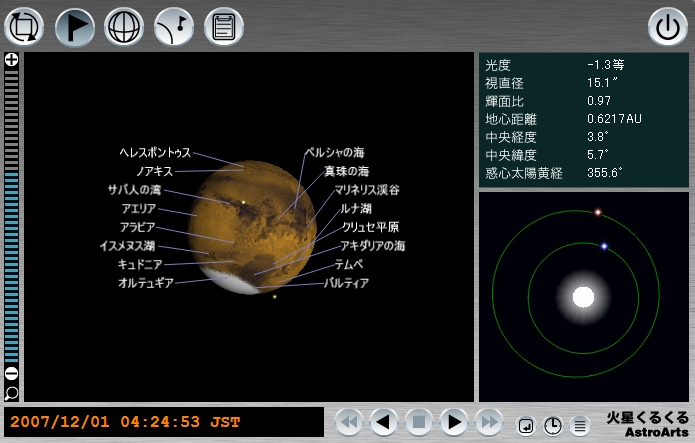Click the fast rewind button

coord(348,422)
